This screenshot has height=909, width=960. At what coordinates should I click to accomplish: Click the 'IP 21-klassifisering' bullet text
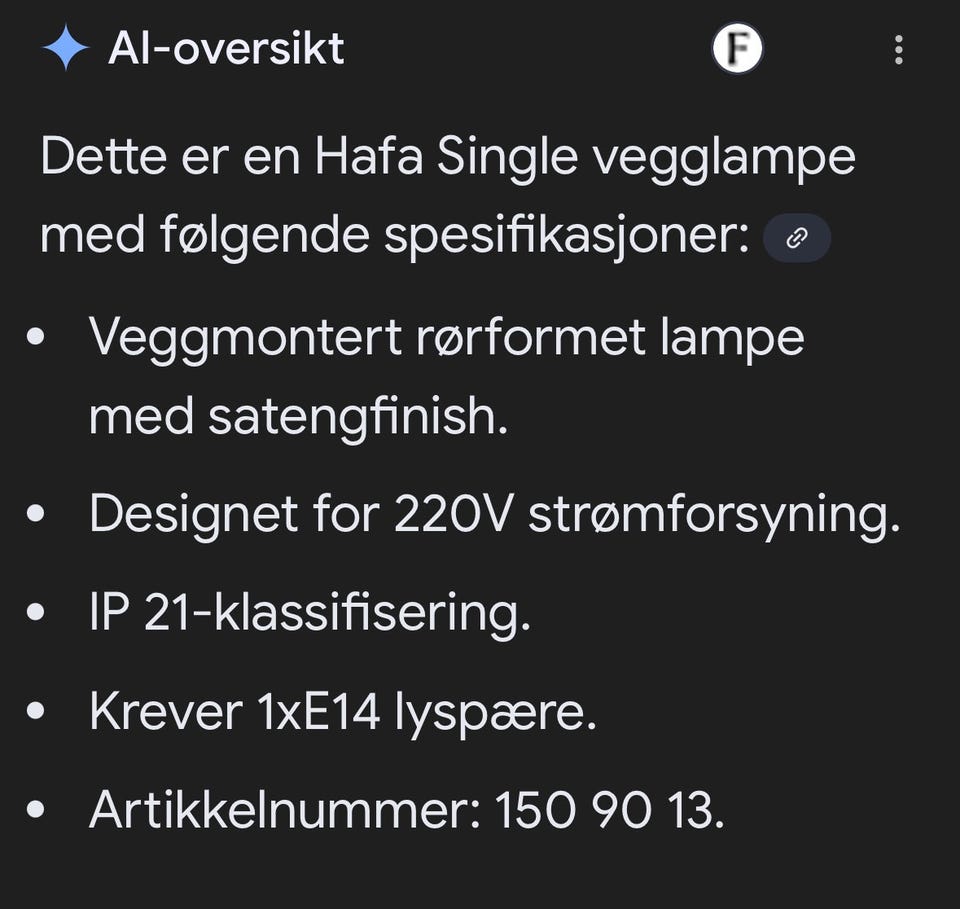[309, 613]
